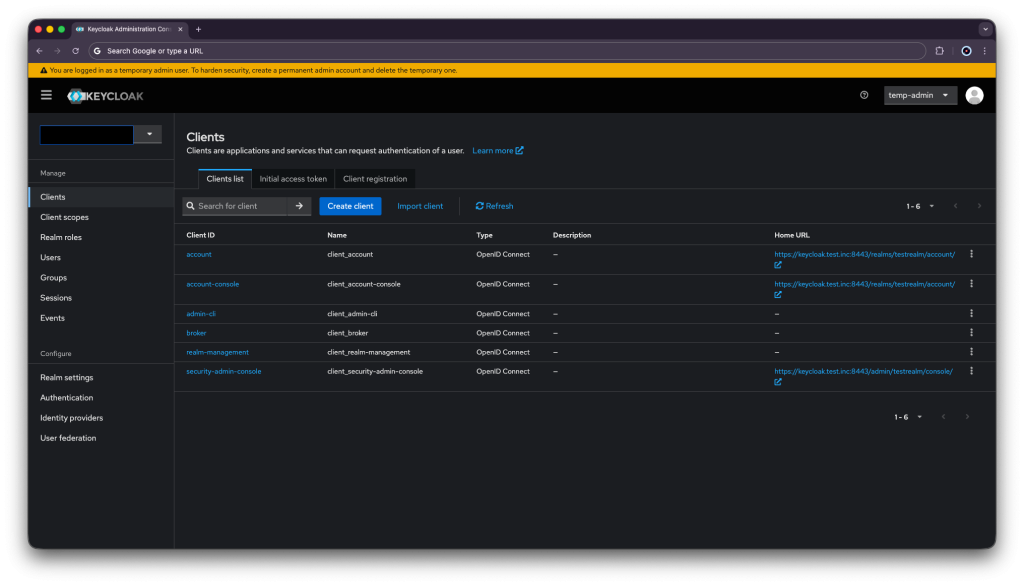
Task: Open kebab menu for account client
Action: pos(971,254)
